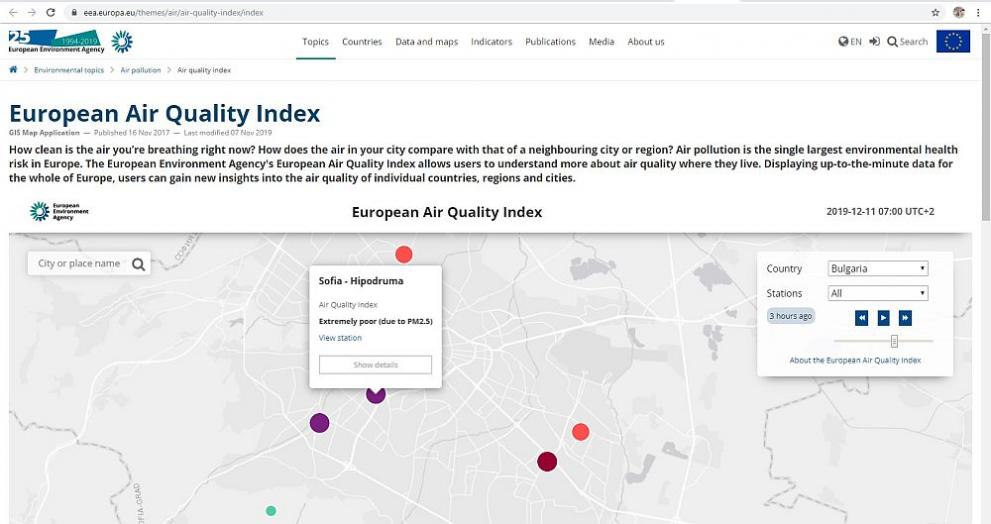Click the 'Sofia - Hipodruma' popup title
The height and width of the screenshot is (524, 991).
tap(361, 281)
